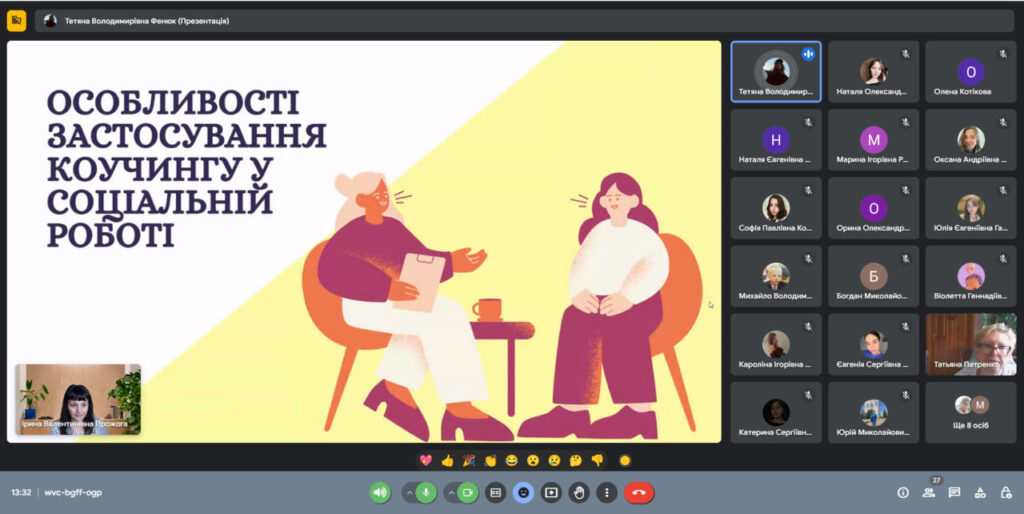Turn on closed captions
This screenshot has width=1024, height=514.
[495, 492]
